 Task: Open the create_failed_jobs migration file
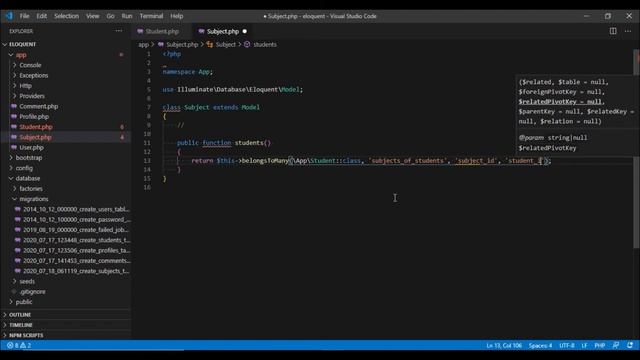click(x=76, y=230)
